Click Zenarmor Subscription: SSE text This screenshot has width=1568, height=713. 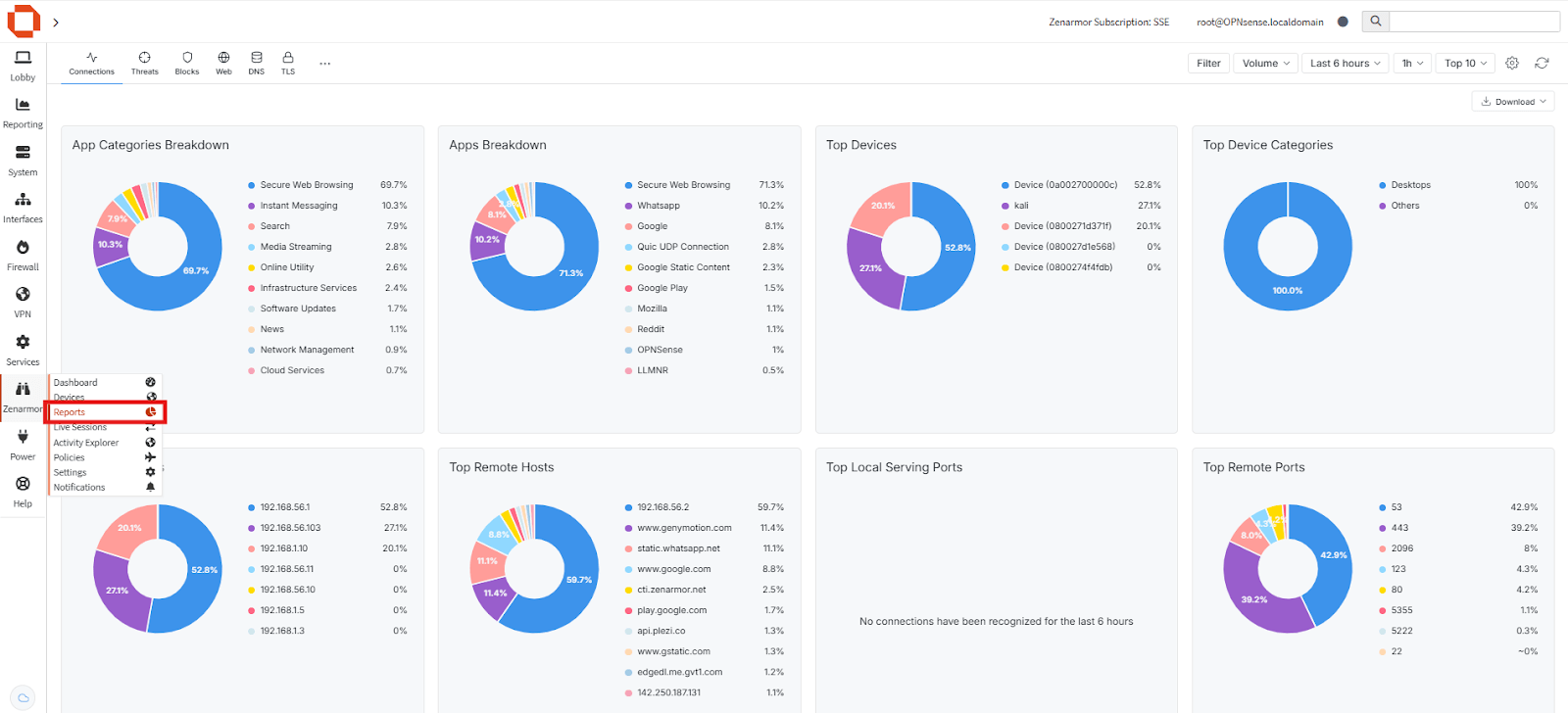tap(1108, 22)
